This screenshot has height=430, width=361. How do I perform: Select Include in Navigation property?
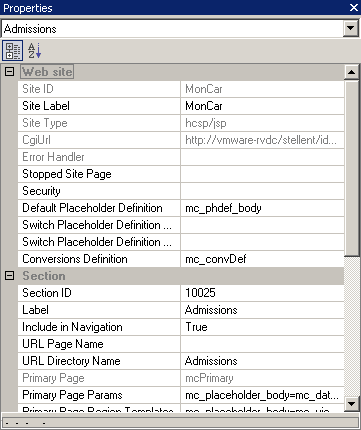pos(72,327)
